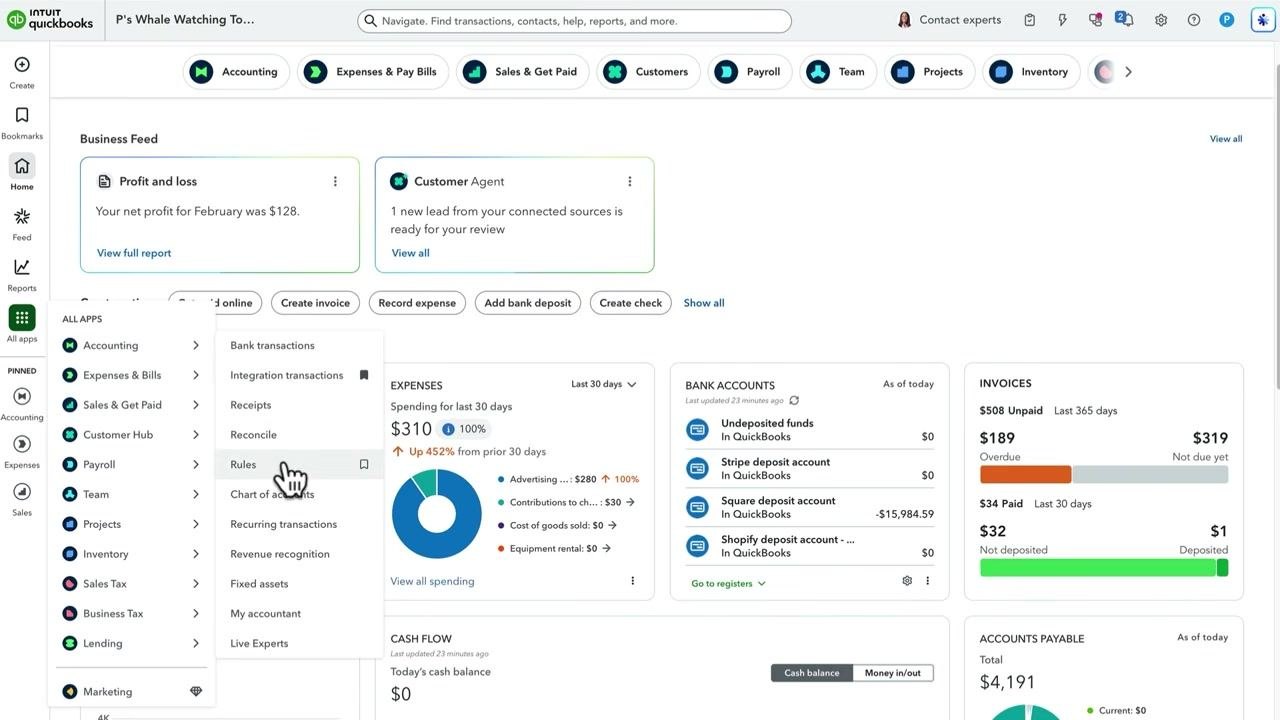Open the Projects shortcut pill

point(929,72)
